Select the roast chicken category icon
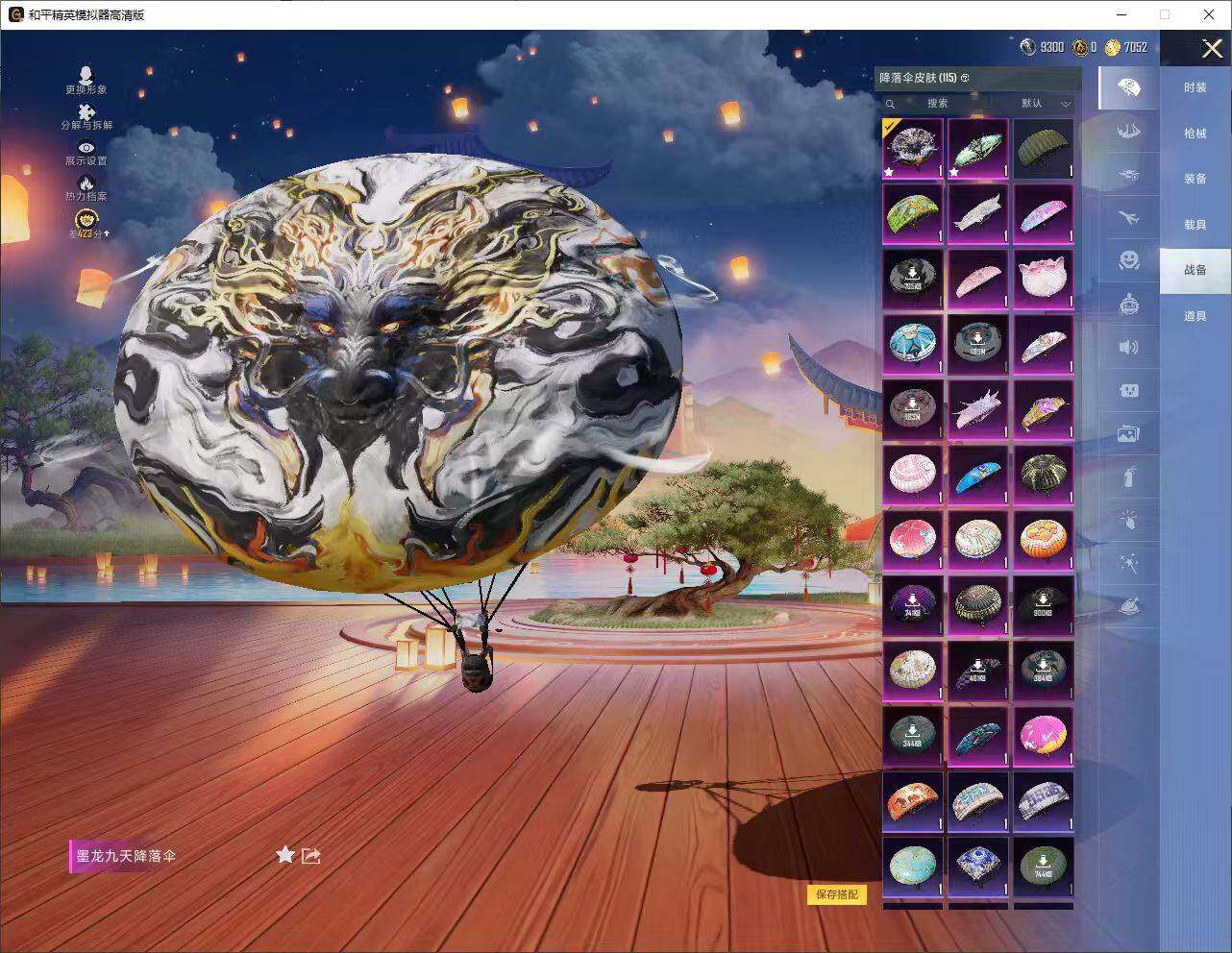Image resolution: width=1232 pixels, height=953 pixels. click(1128, 605)
